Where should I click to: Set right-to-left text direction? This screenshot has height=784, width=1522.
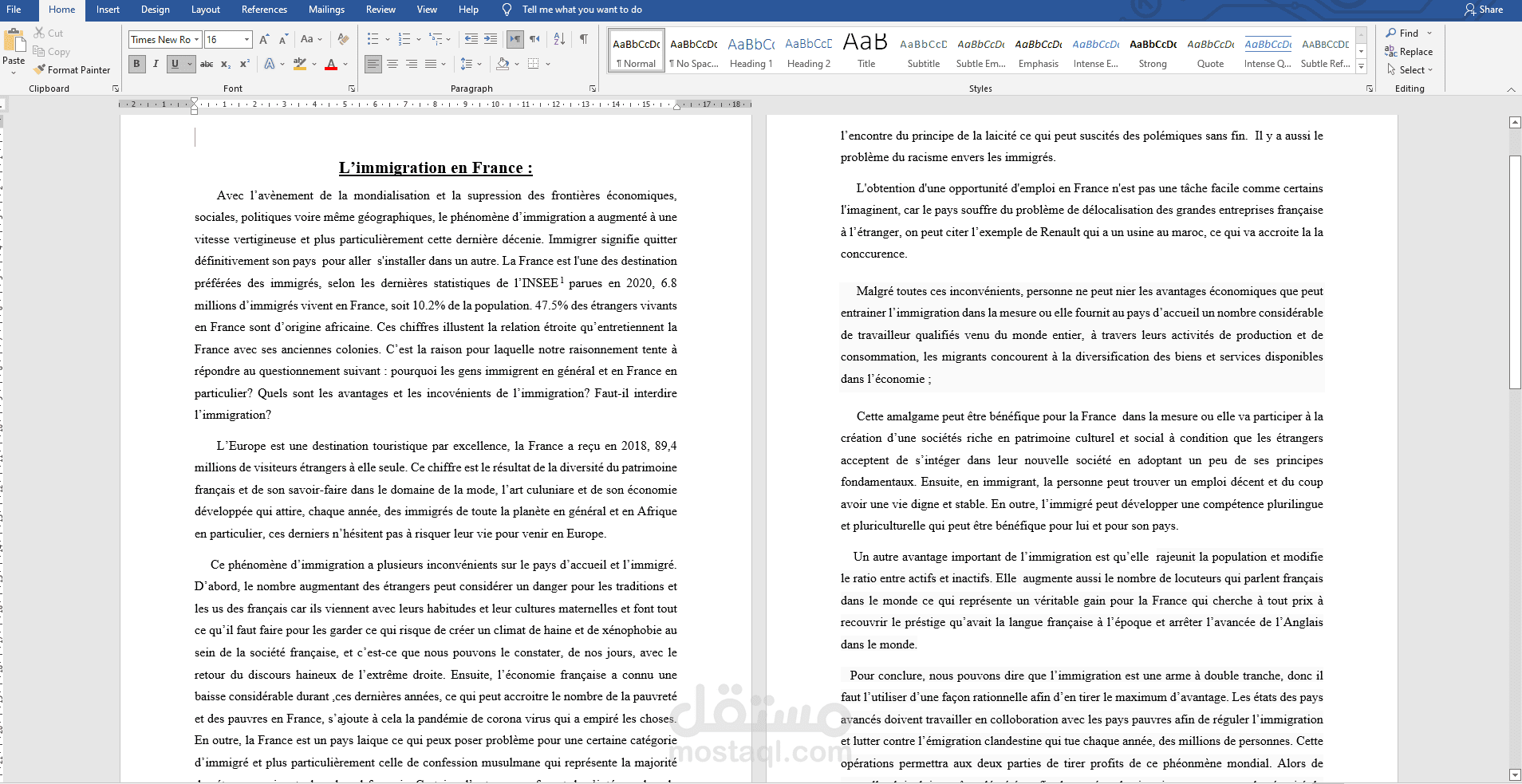click(534, 39)
